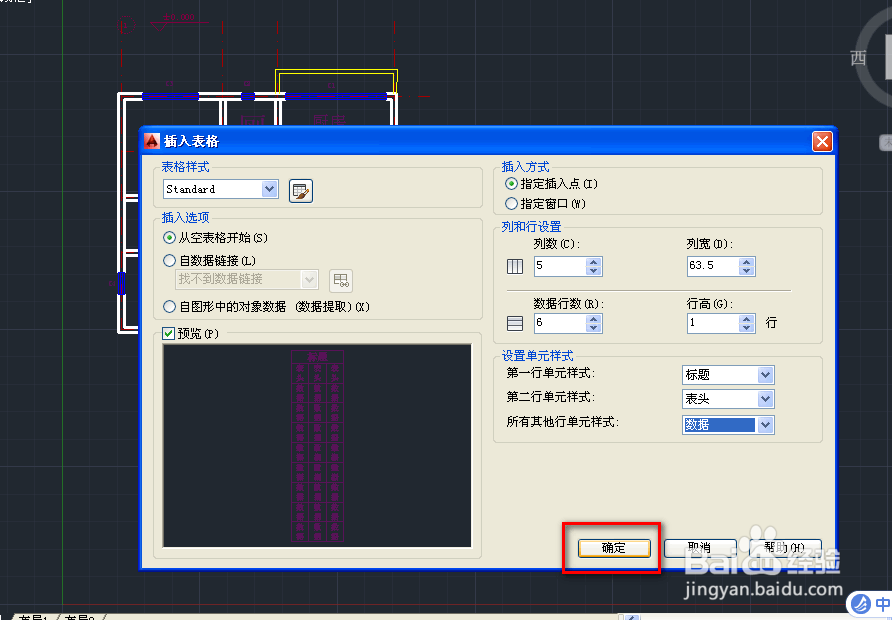Open the table style editor icon beside Standard
The image size is (892, 620).
click(300, 190)
